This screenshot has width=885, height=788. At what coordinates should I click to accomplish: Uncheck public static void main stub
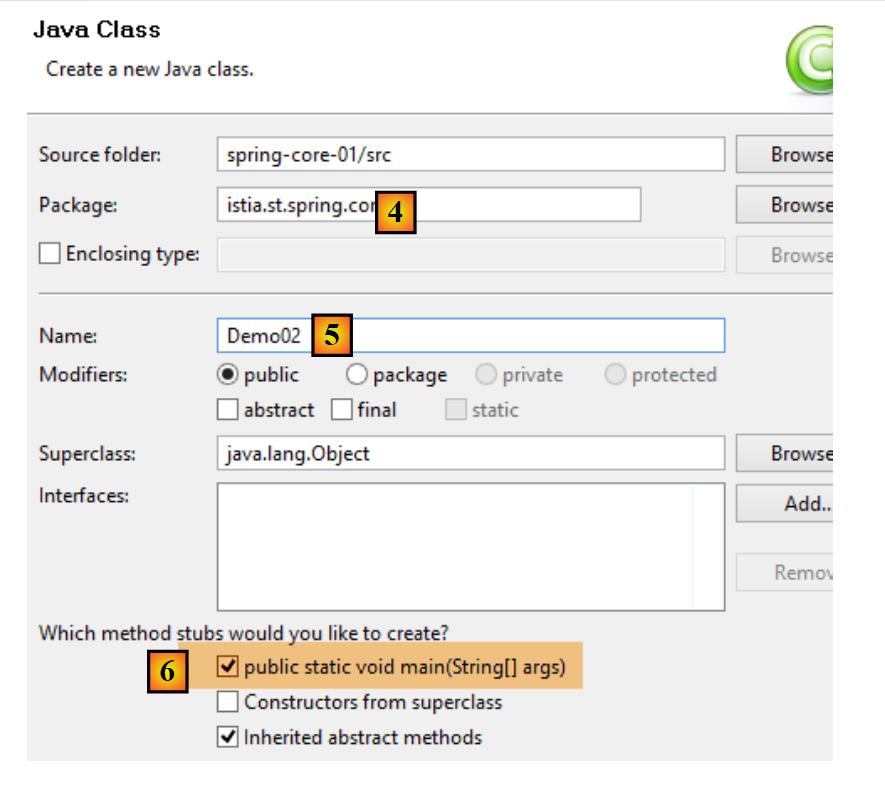(x=228, y=667)
